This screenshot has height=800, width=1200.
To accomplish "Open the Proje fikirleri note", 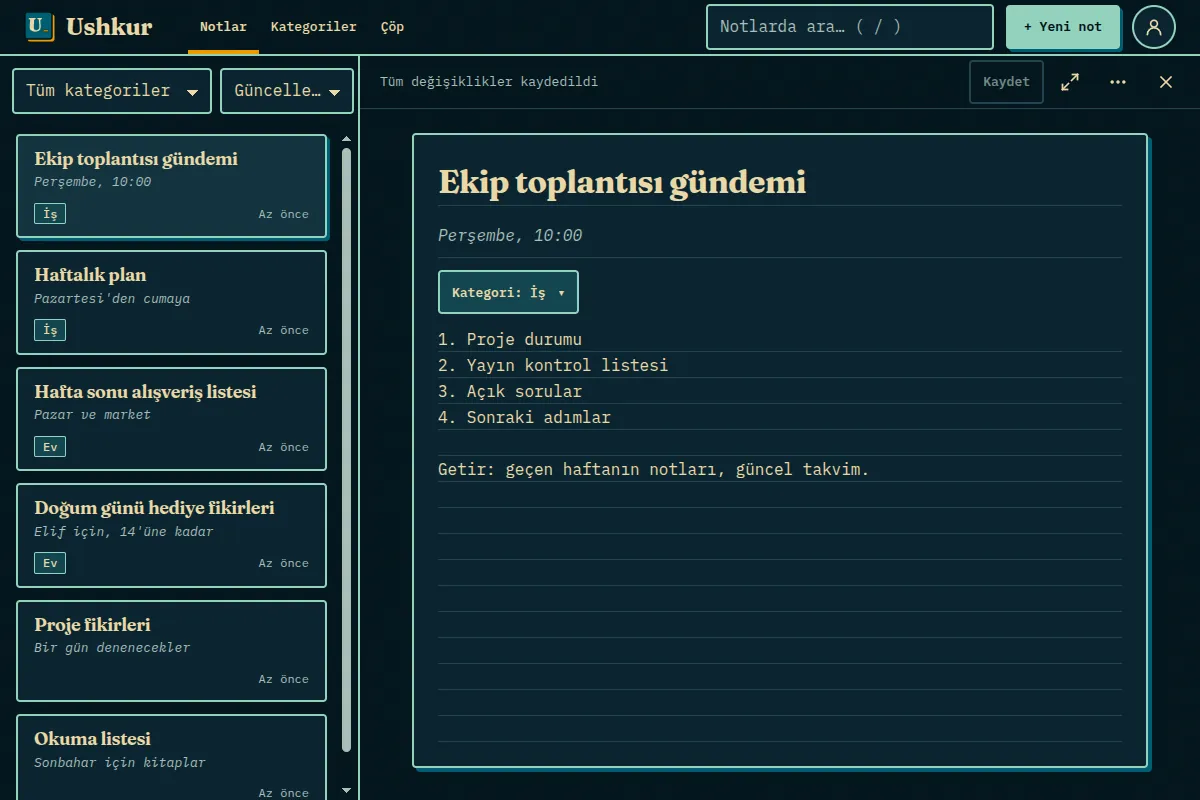I will point(171,652).
